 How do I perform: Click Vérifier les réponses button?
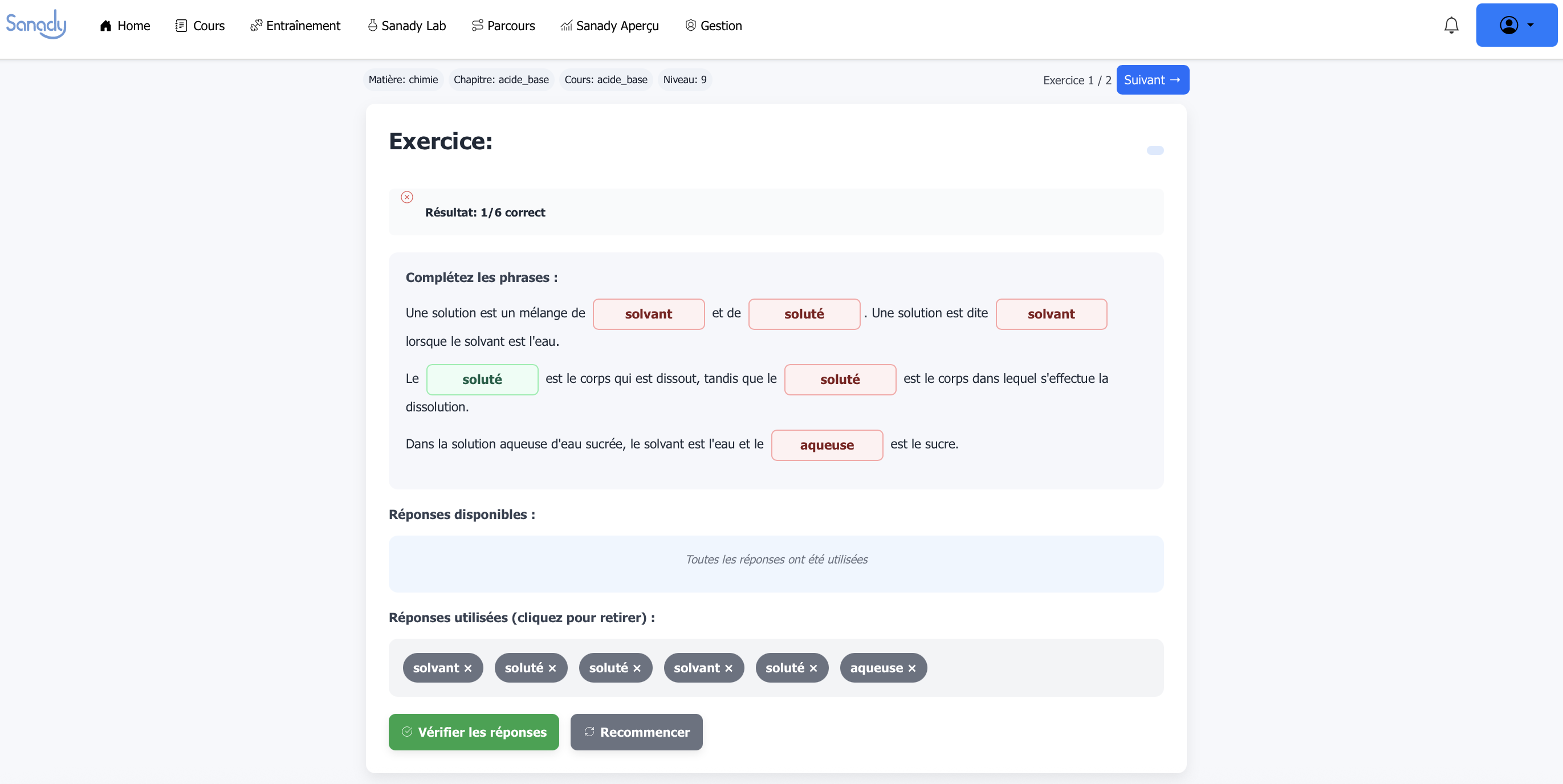click(473, 732)
